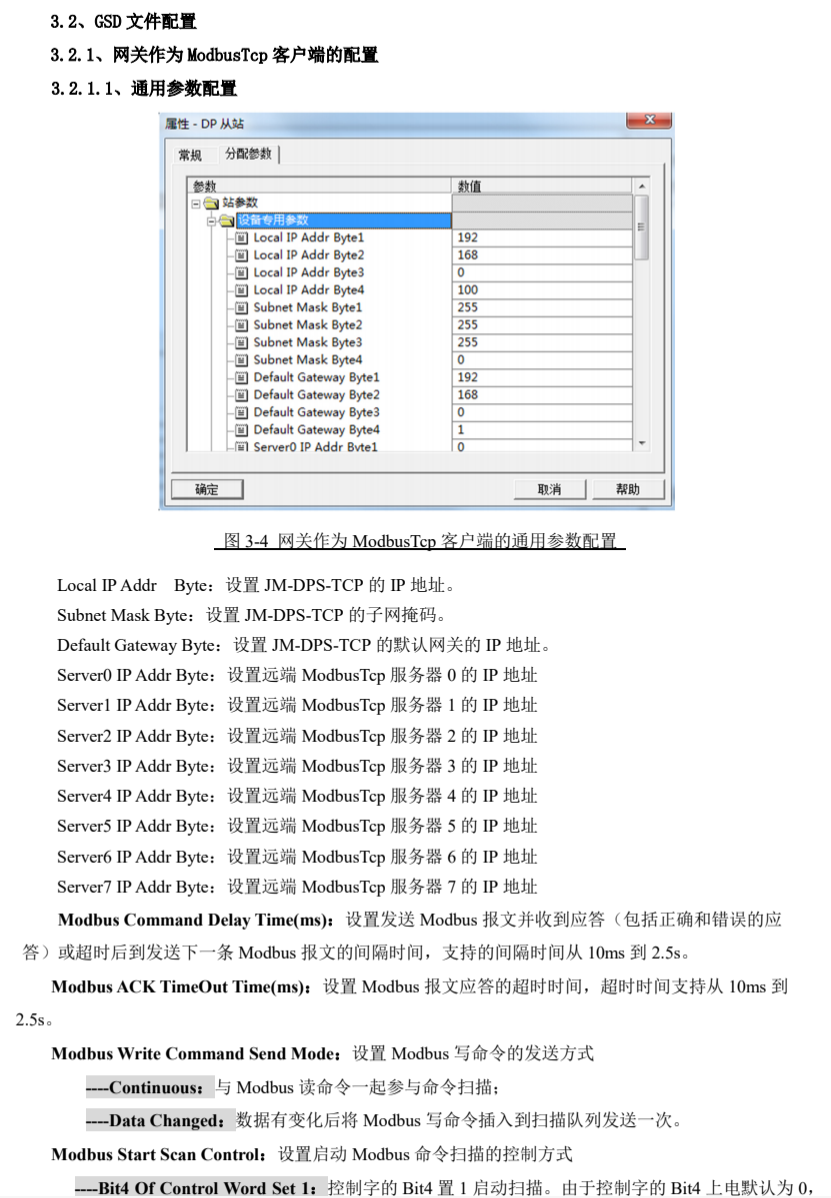The width and height of the screenshot is (831, 1198).
Task: Click value 255 for Subnet Mask Byte1
Action: (542, 308)
